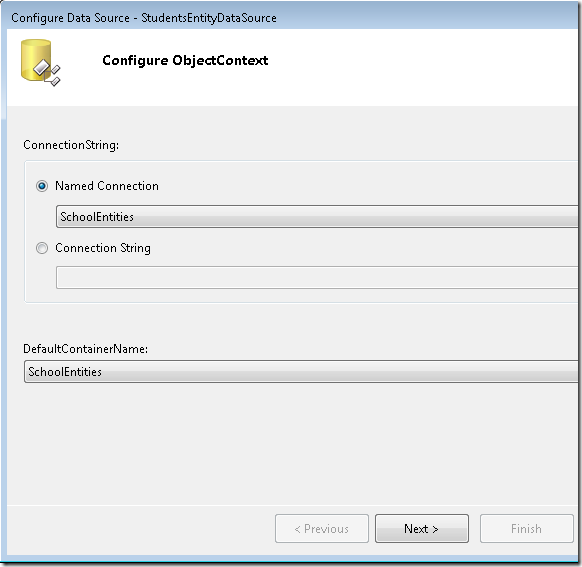Open the Named Connection SchoolEntities dropdown
Screen dimensions: 582x567
click(x=317, y=216)
